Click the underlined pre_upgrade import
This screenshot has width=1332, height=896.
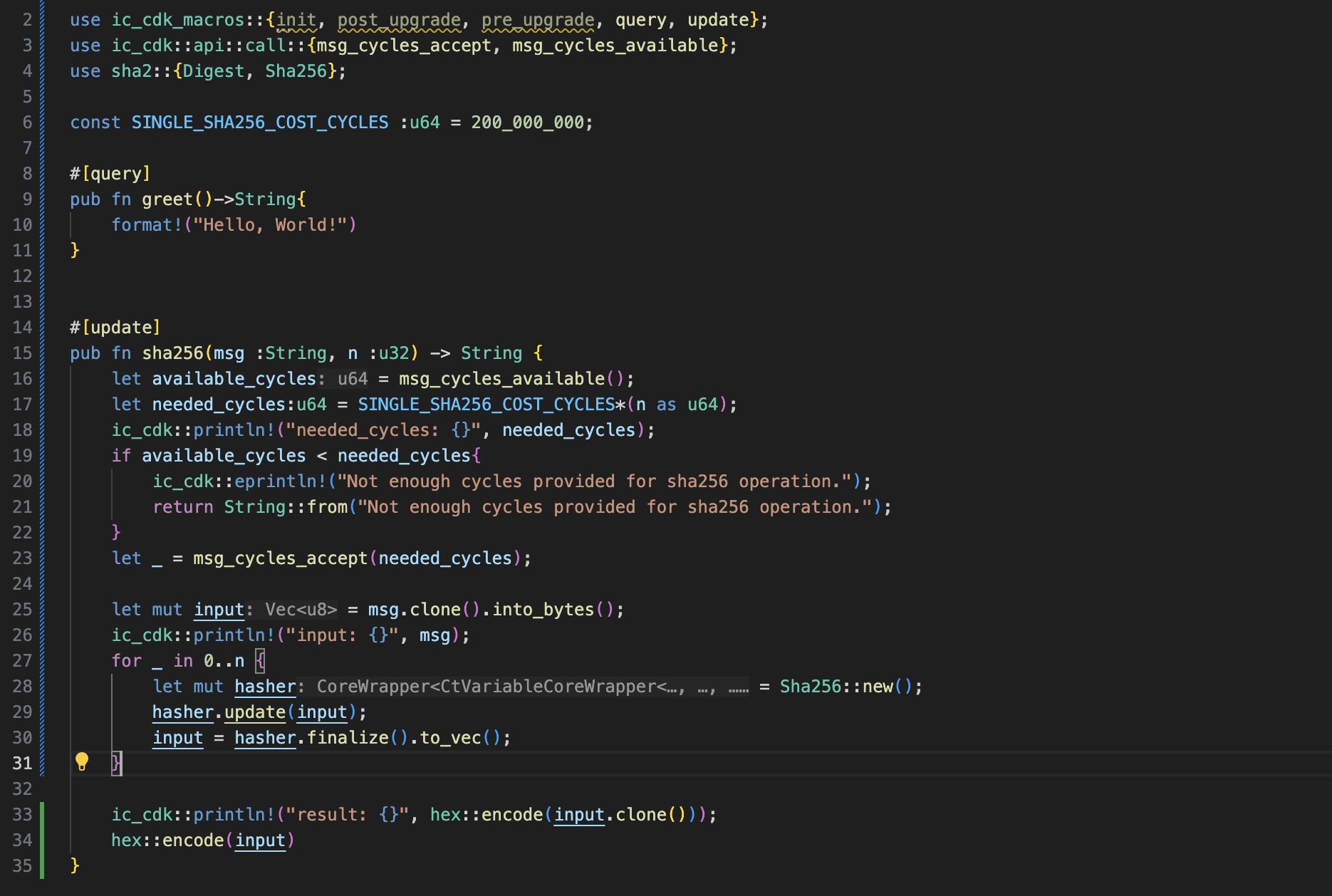point(538,20)
